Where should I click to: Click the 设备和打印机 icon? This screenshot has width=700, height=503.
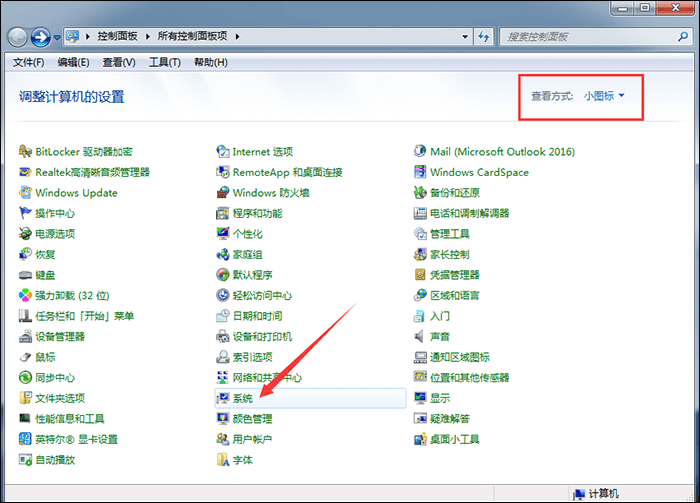point(222,337)
